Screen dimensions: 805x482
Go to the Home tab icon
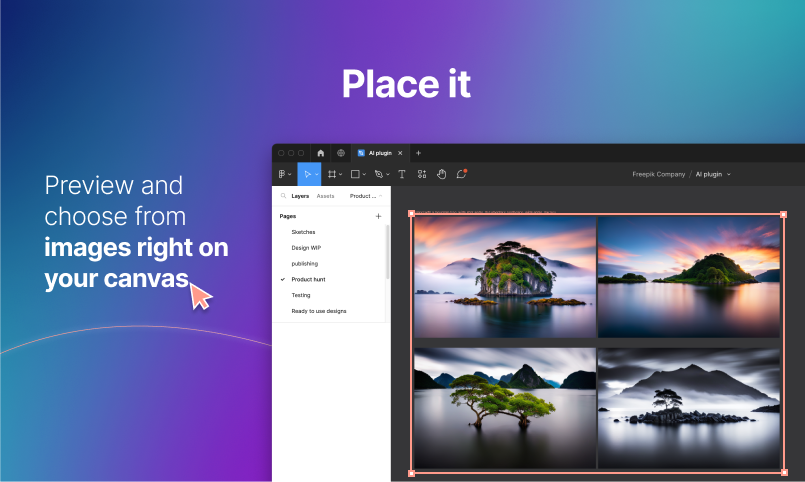tap(321, 153)
